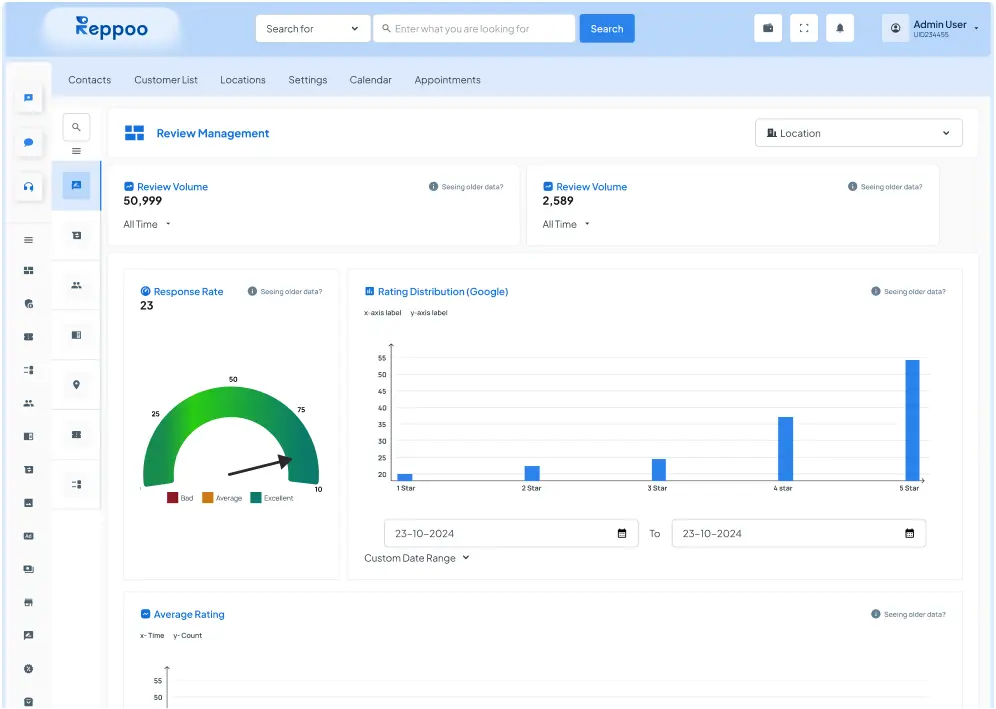
Task: Open calendar picker for the end date
Action: (x=910, y=534)
